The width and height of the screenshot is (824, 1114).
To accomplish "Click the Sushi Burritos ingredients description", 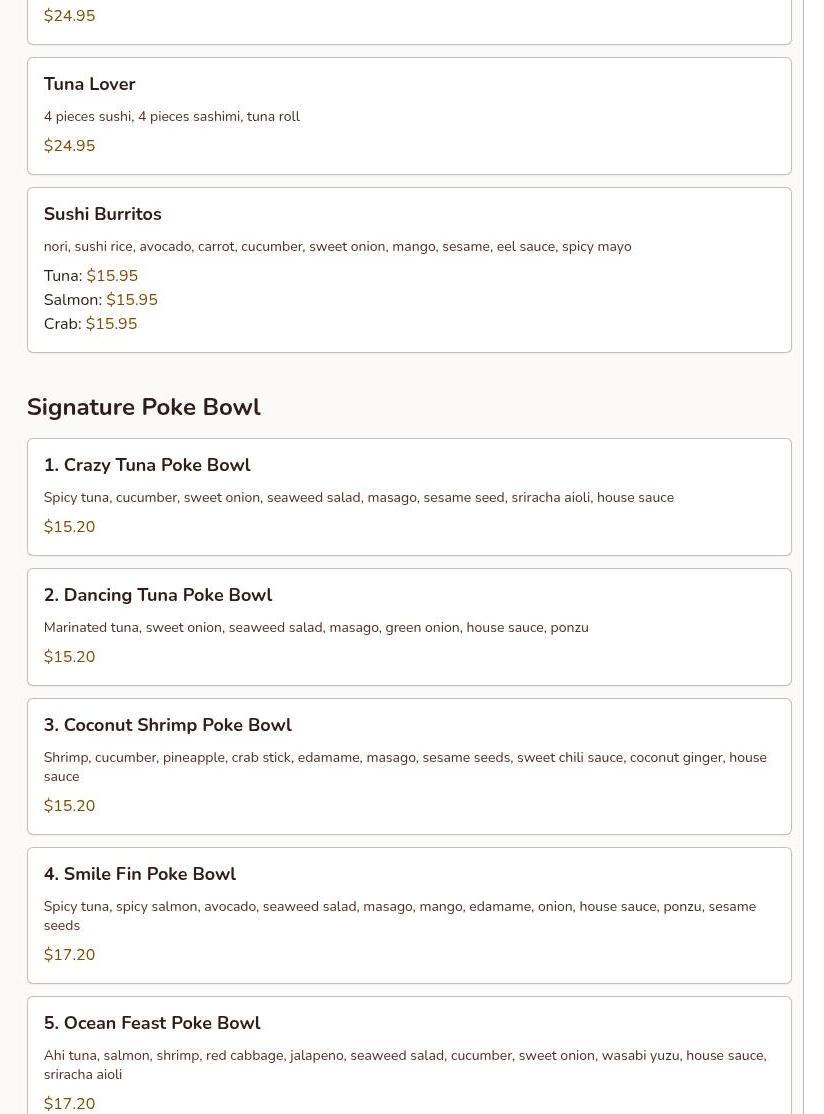I will 337,247.
